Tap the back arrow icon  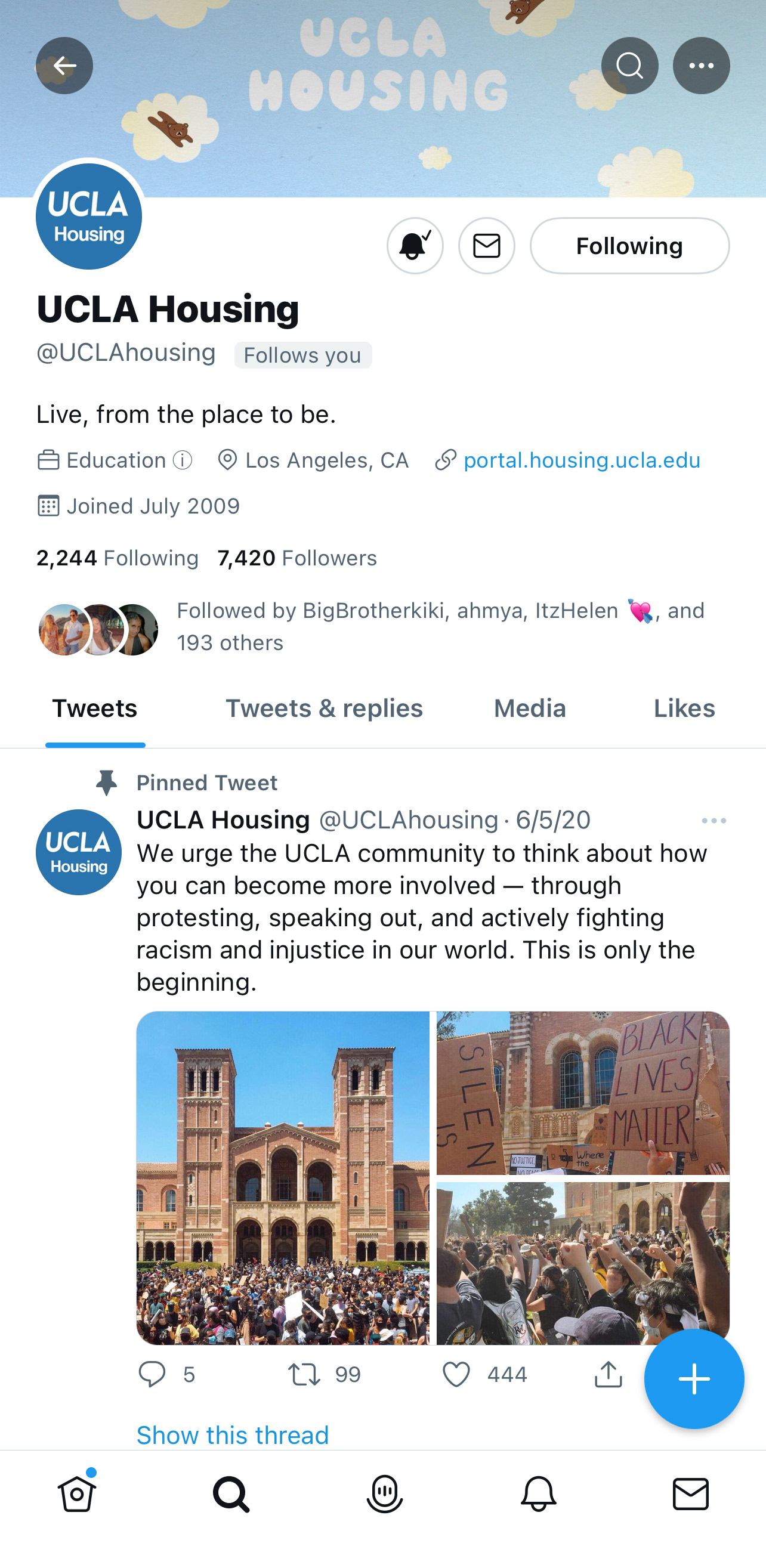(64, 66)
